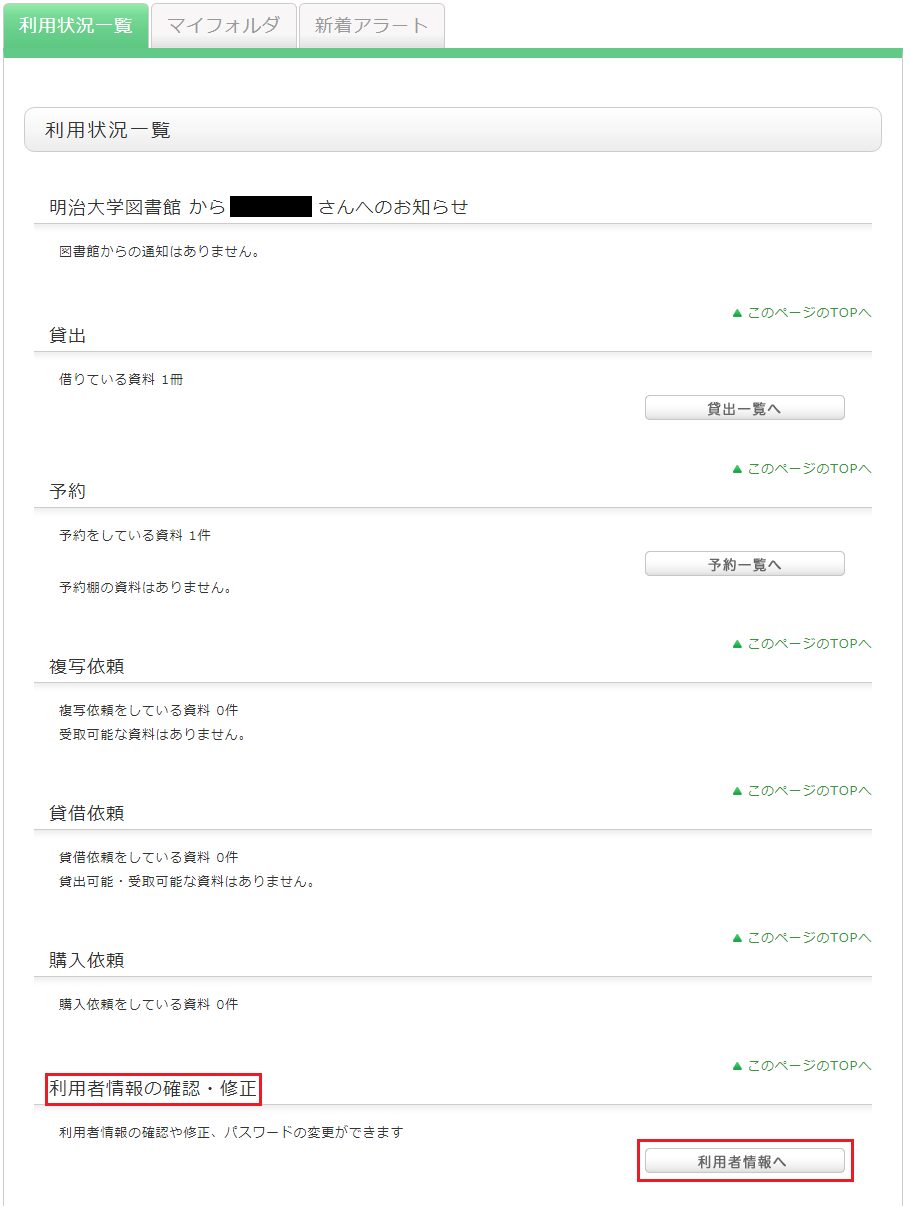Select the 複写依頼 section heading
The height and width of the screenshot is (1210, 910).
(x=87, y=667)
